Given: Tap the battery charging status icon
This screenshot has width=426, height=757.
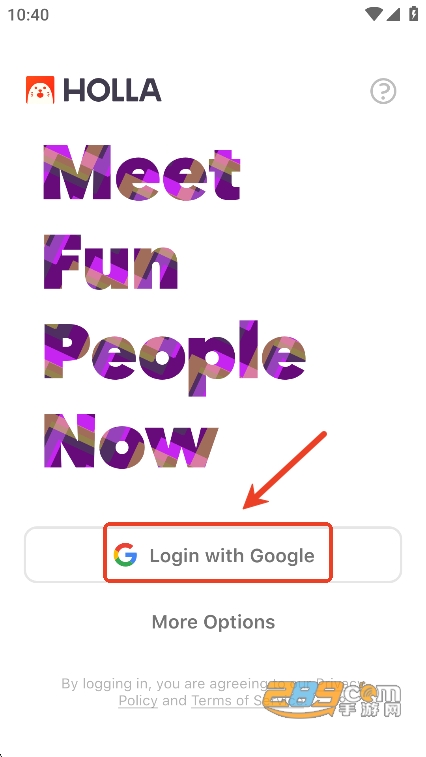Looking at the screenshot, I should click(413, 14).
